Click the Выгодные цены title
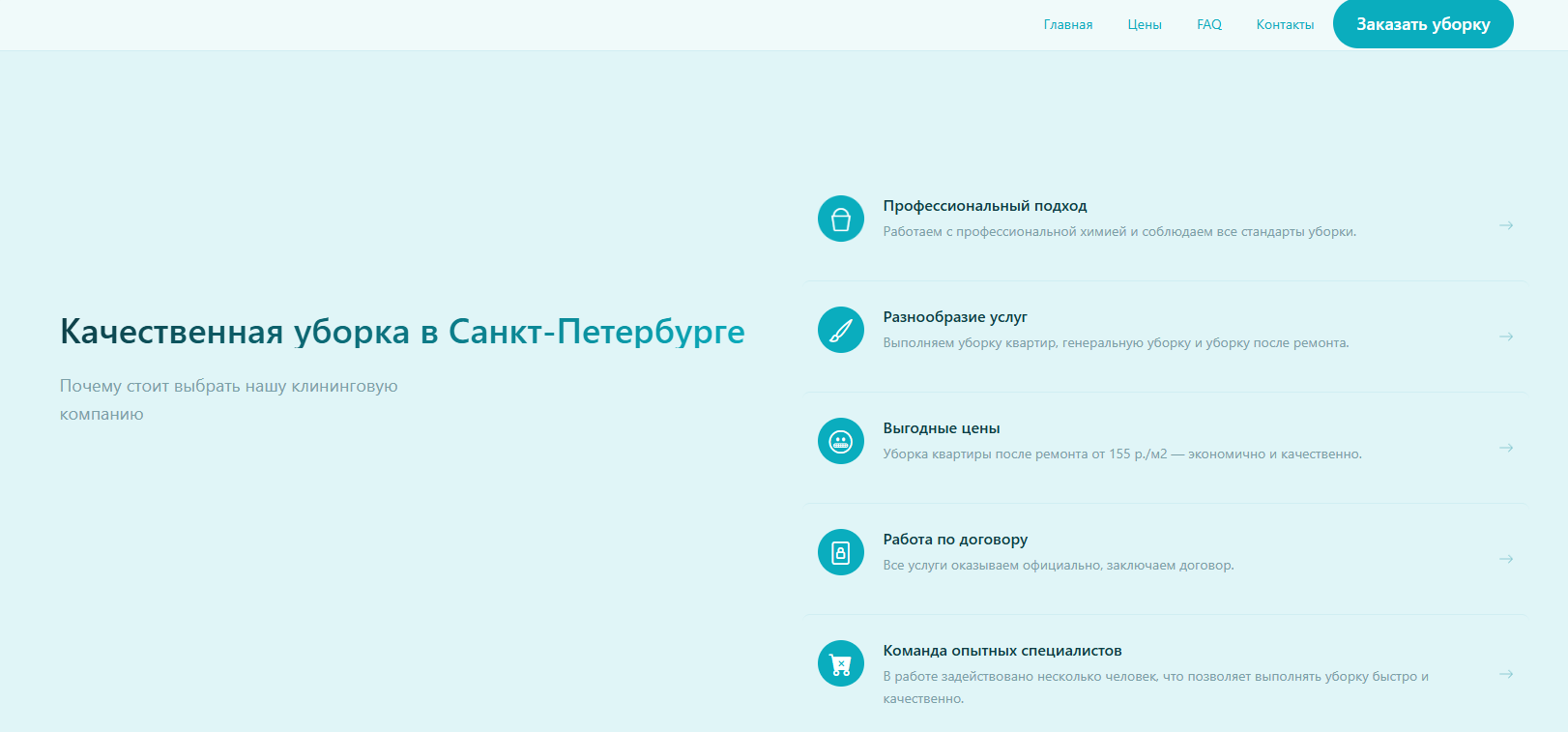This screenshot has width=1568, height=732. pos(941,428)
